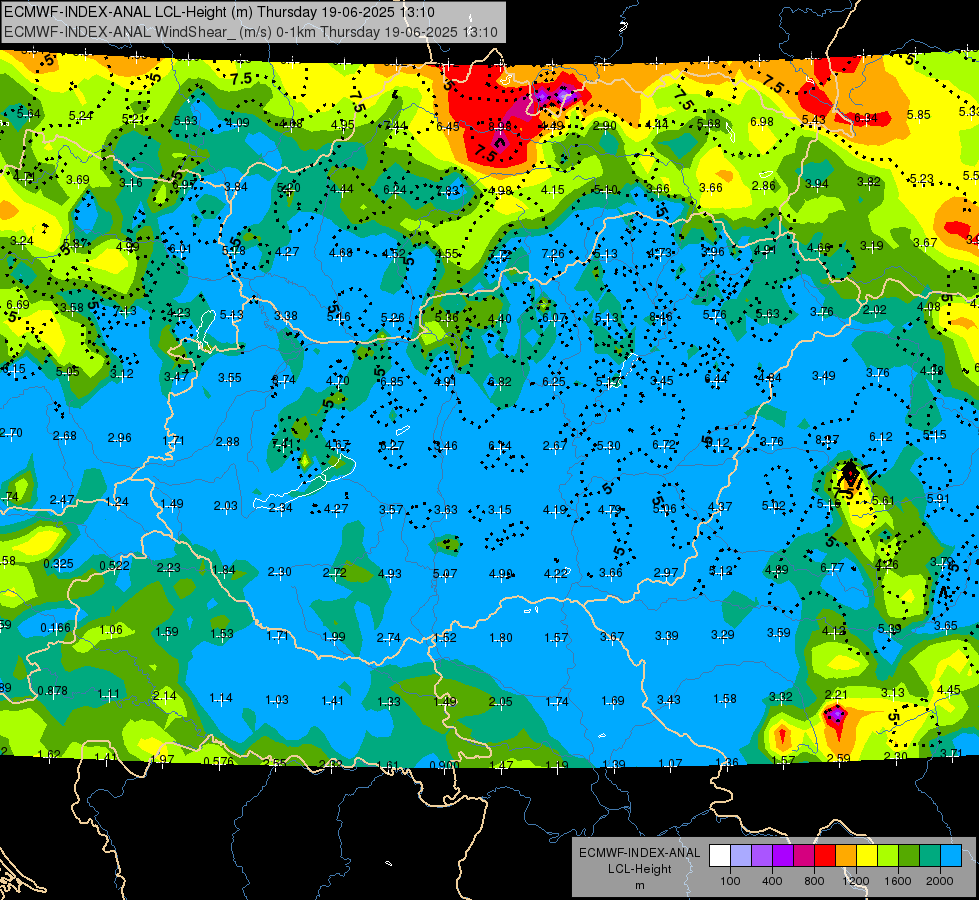Pick the red legend swatch right of 800
979x900 pixels.
tap(825, 856)
